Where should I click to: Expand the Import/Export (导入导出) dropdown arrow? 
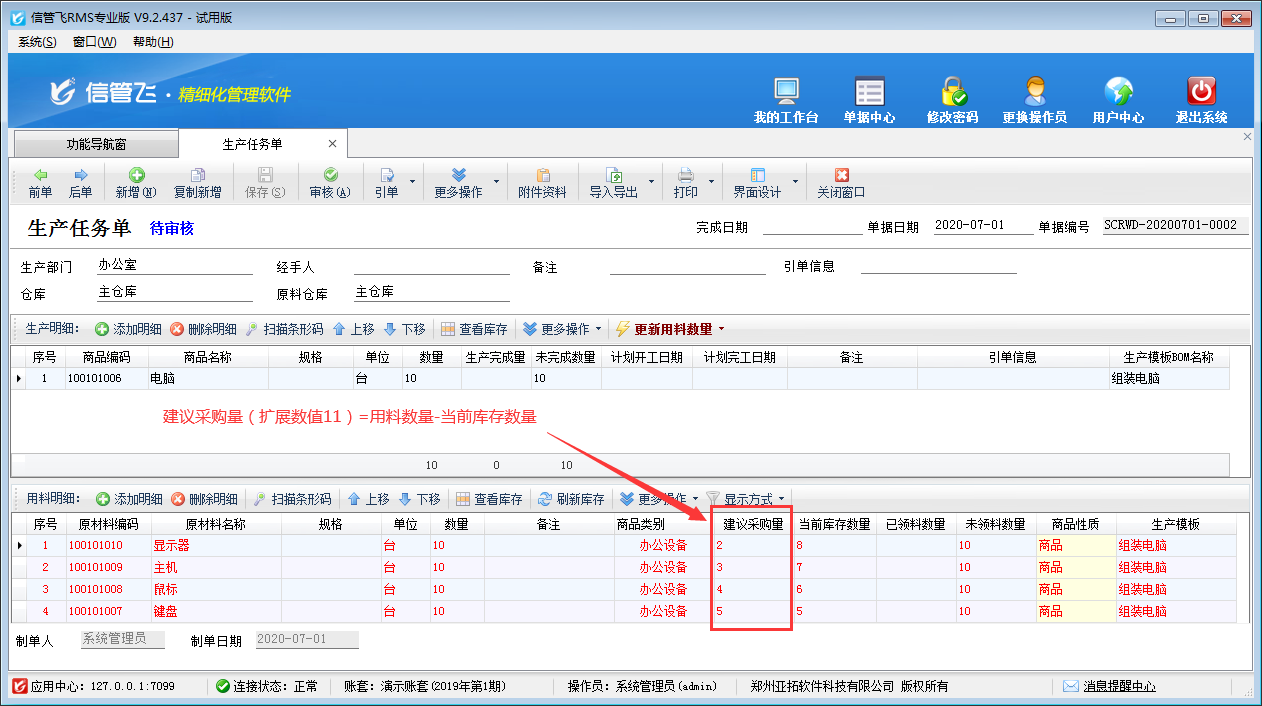[652, 182]
